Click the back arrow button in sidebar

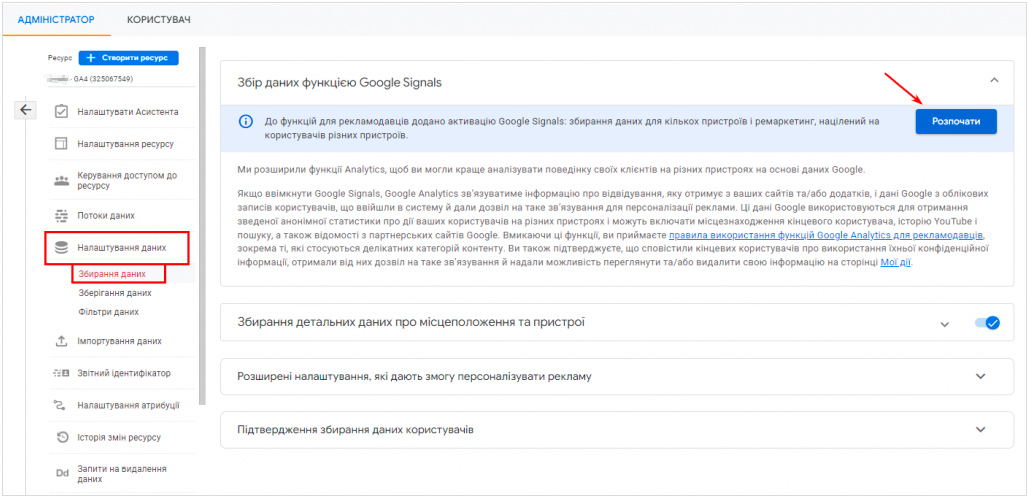click(26, 110)
